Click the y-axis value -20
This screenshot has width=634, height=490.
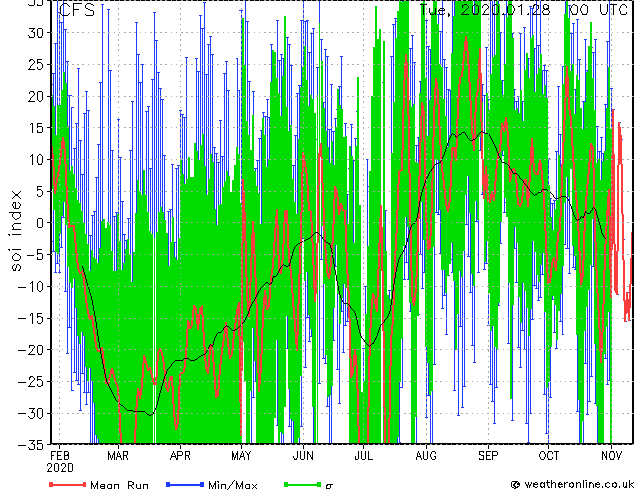coord(30,350)
